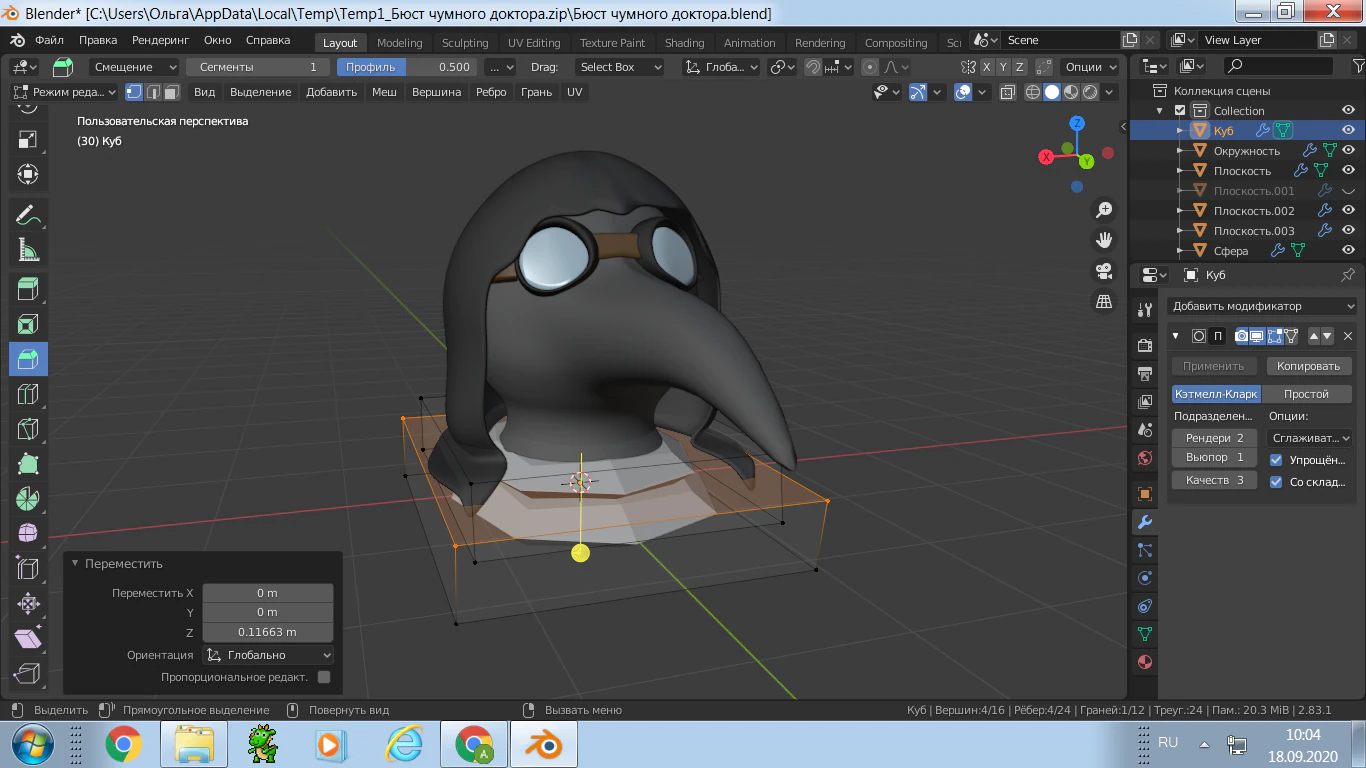
Task: Uncheck the Со склад... checkbox
Action: [1276, 482]
